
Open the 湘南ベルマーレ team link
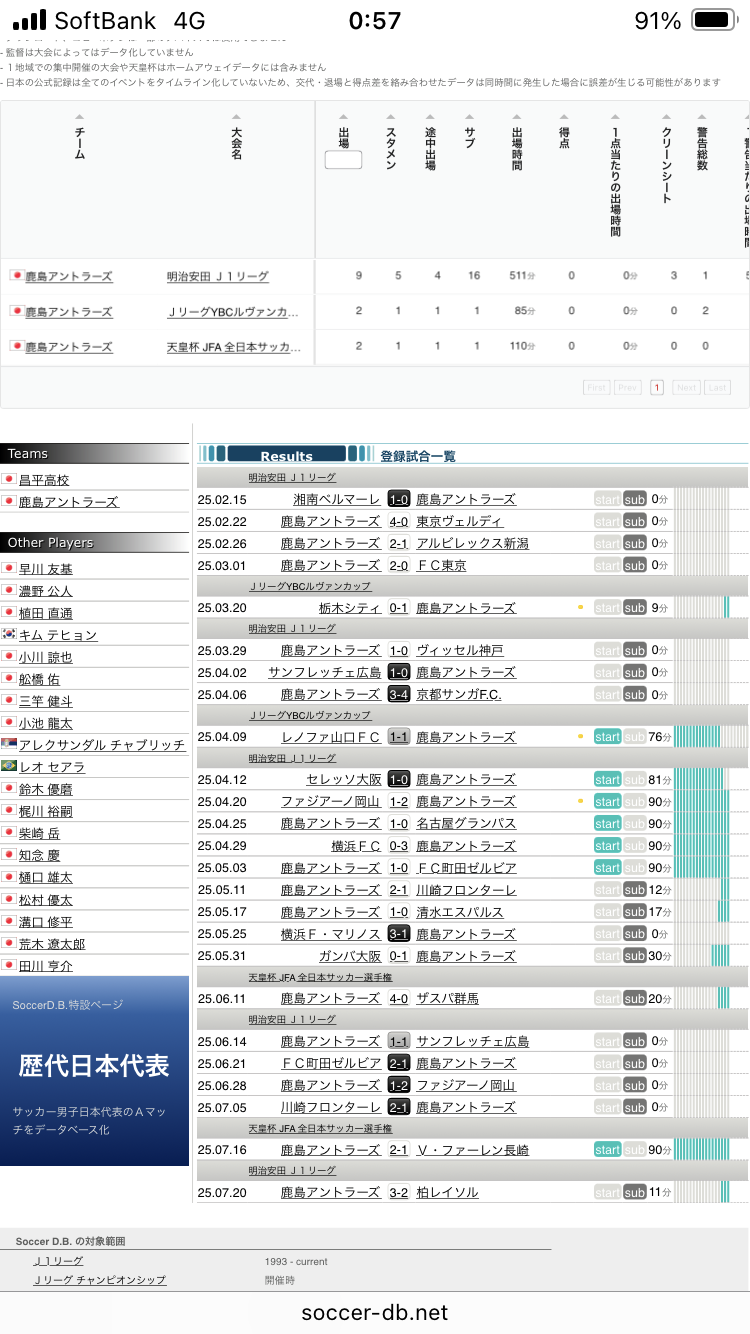pos(337,499)
